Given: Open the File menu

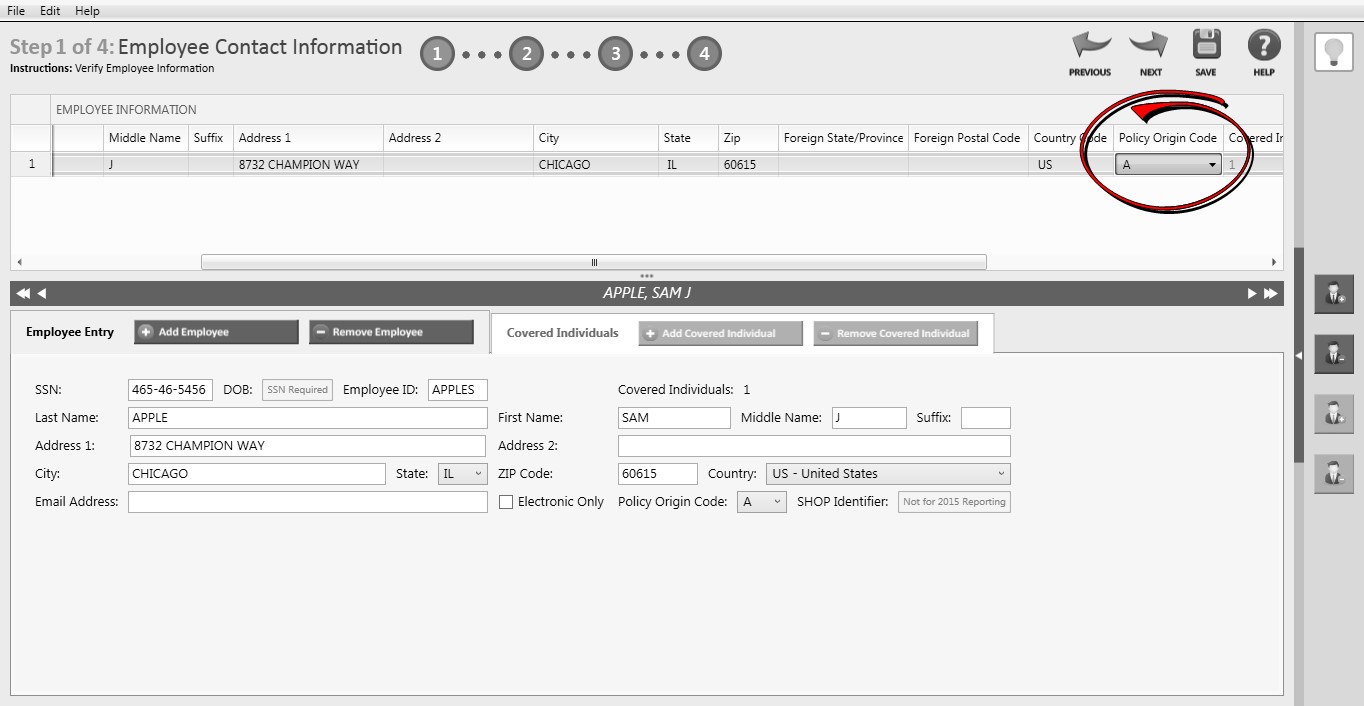Looking at the screenshot, I should (16, 11).
